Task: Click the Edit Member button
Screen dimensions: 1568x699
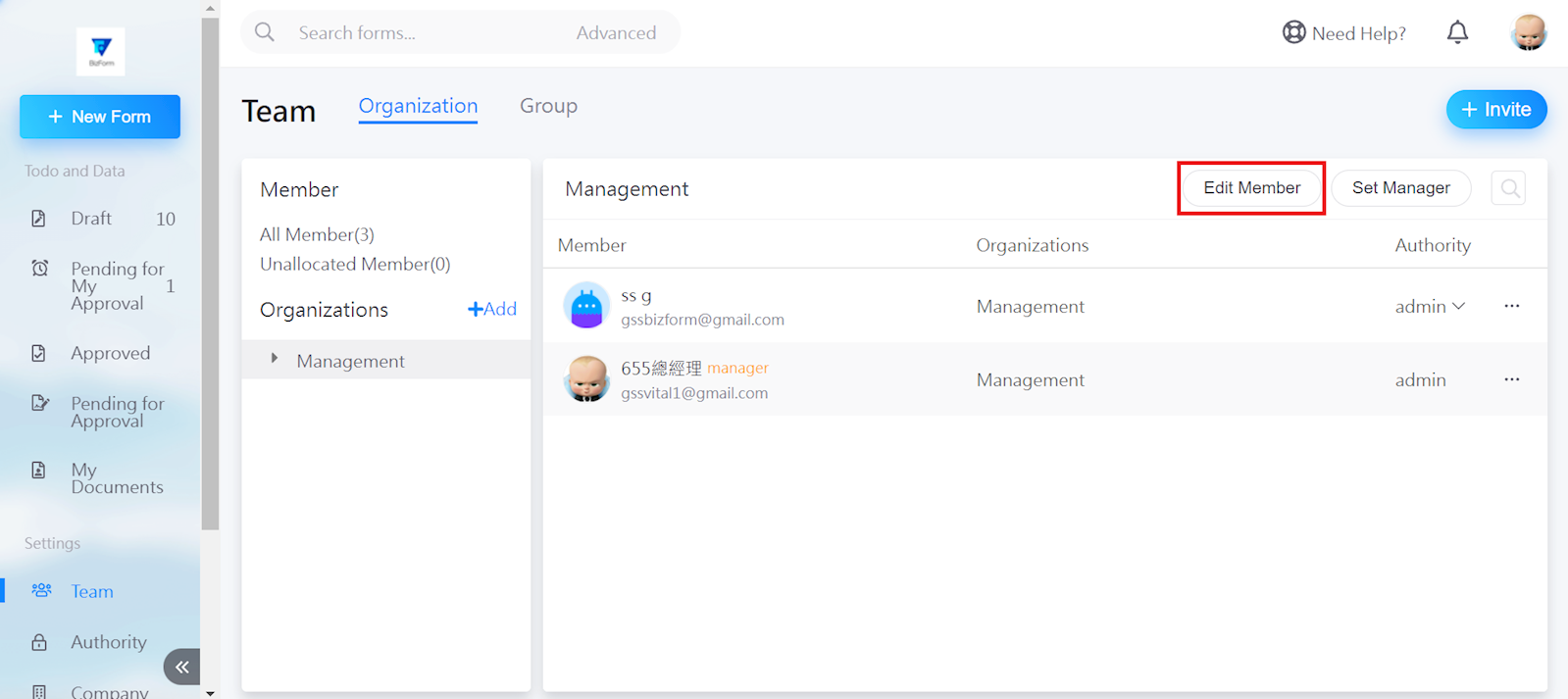Action: [x=1251, y=188]
